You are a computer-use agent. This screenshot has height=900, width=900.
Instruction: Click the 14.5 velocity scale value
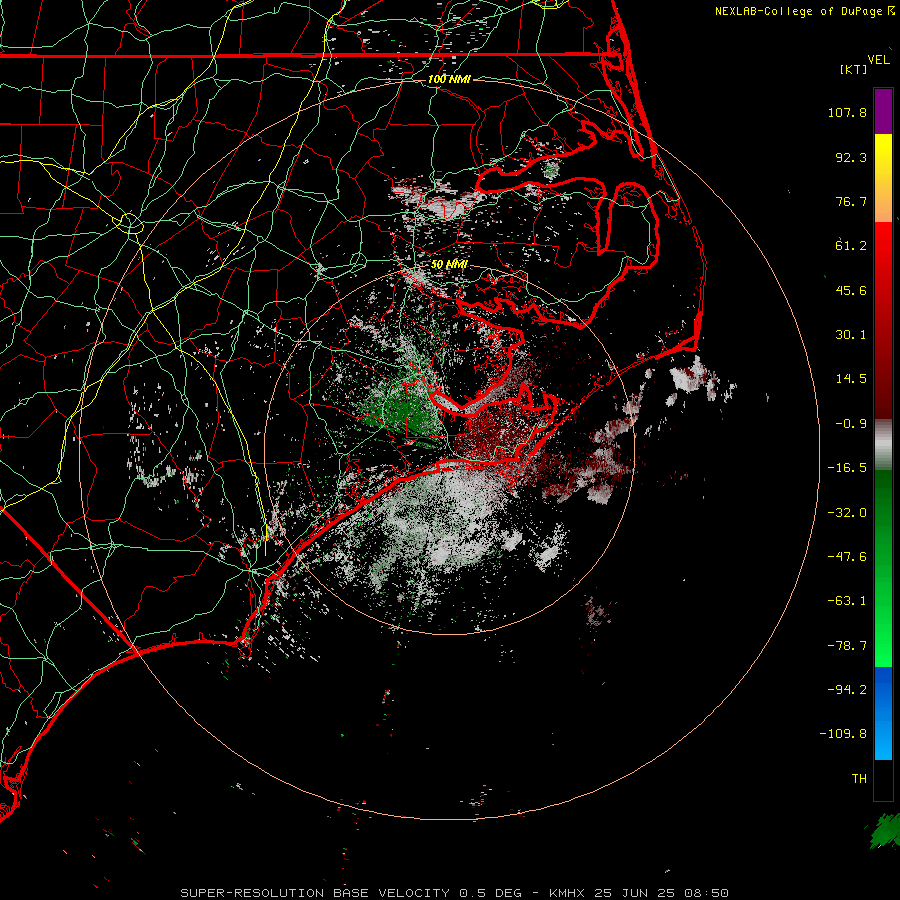851,379
